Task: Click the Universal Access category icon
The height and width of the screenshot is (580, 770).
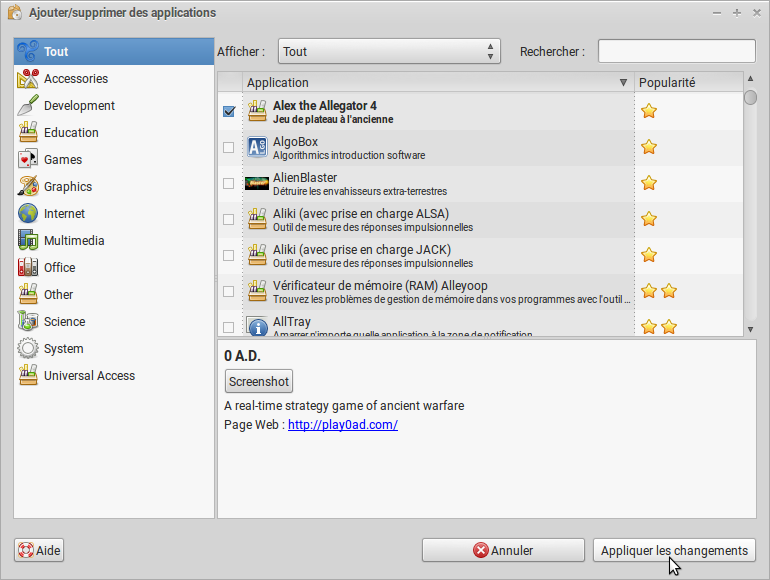Action: click(x=28, y=376)
